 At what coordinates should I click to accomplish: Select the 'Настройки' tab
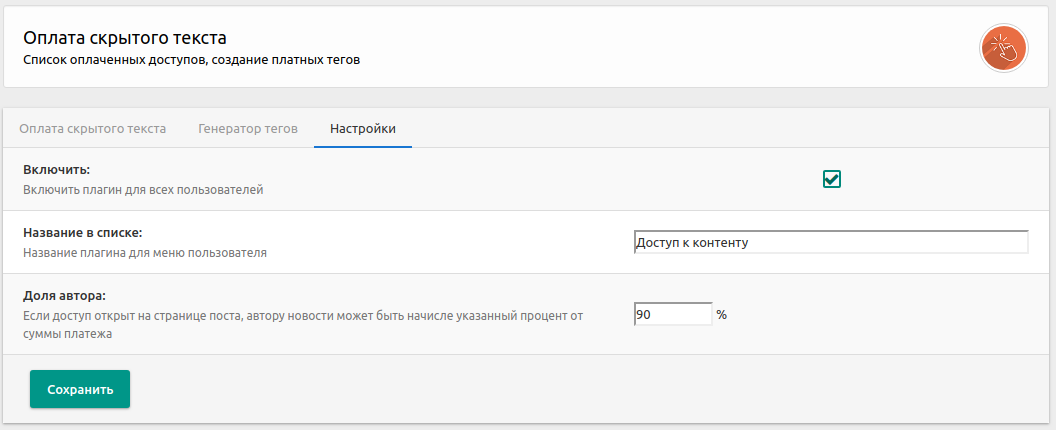click(x=363, y=129)
